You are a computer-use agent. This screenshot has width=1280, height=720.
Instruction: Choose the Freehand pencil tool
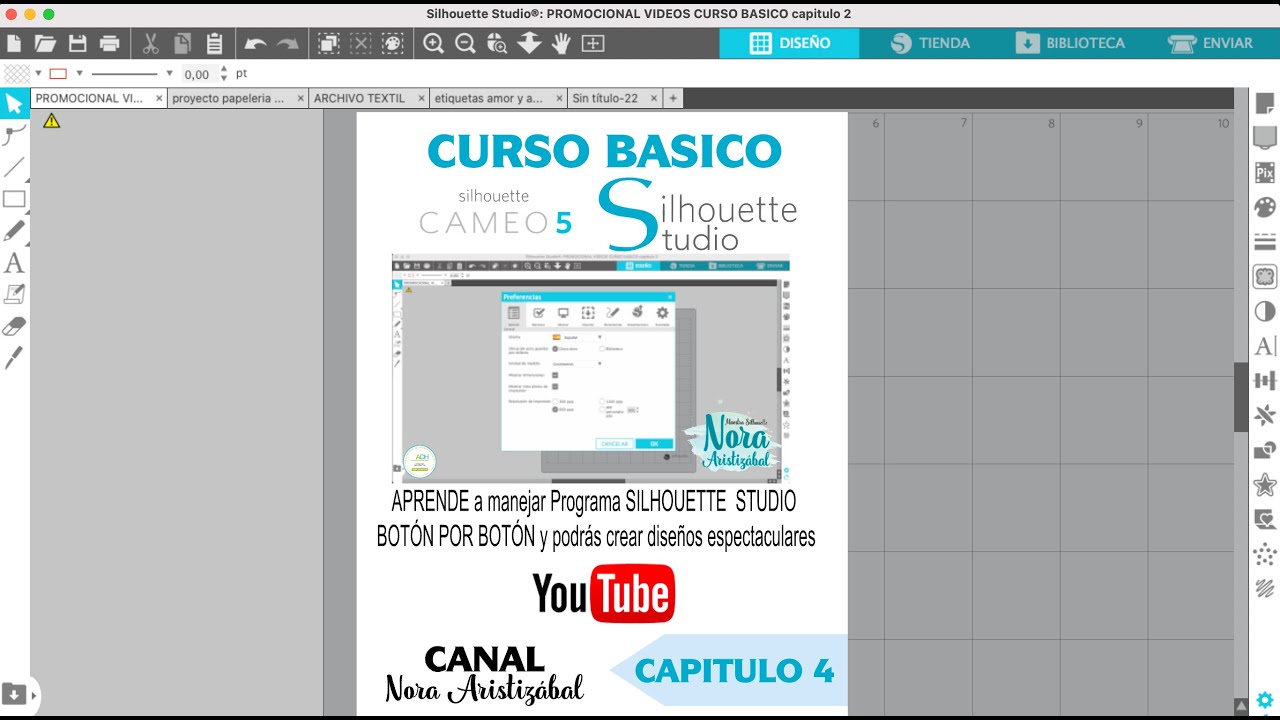tap(14, 231)
